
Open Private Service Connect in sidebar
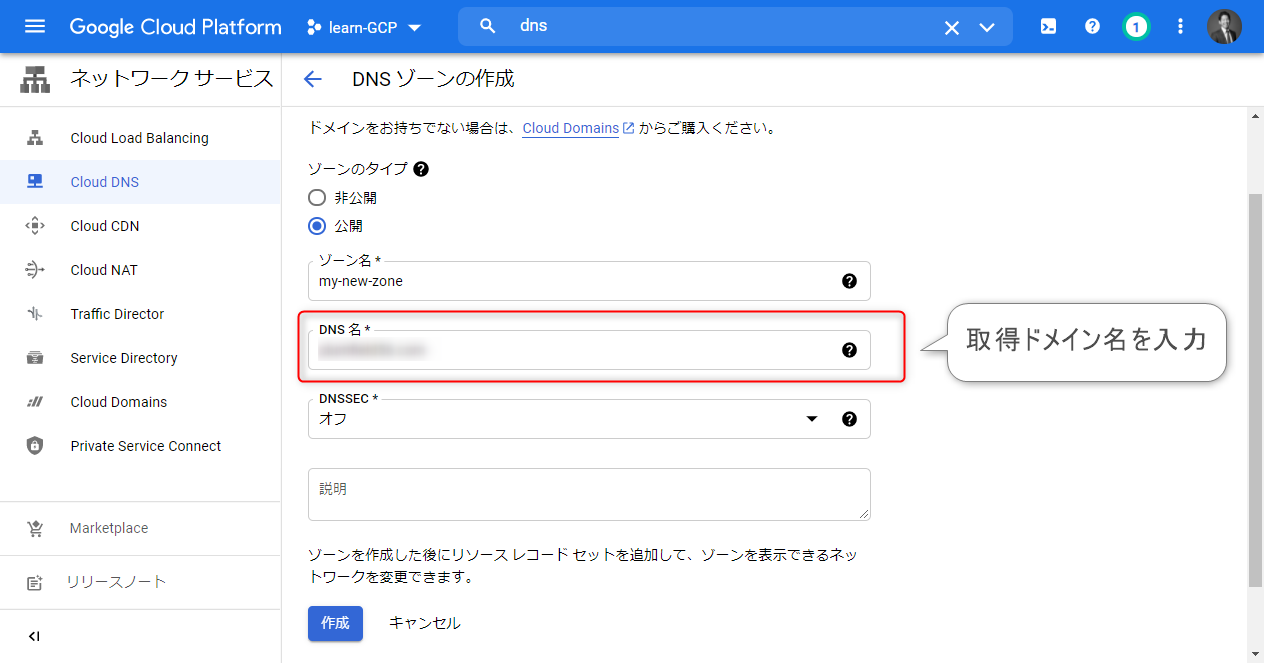(x=140, y=446)
